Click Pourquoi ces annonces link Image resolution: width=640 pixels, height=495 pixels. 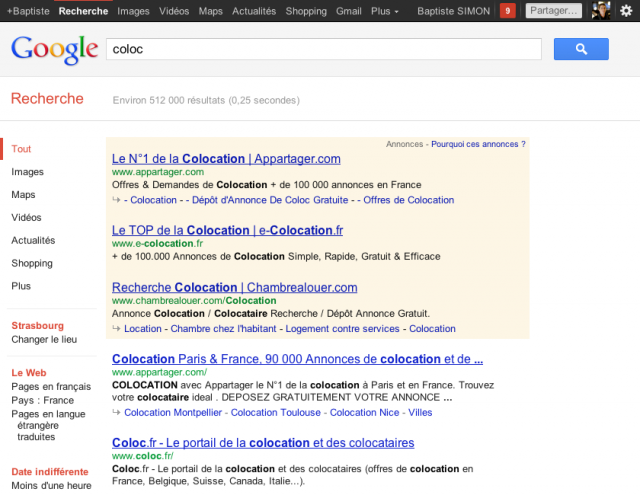point(478,144)
